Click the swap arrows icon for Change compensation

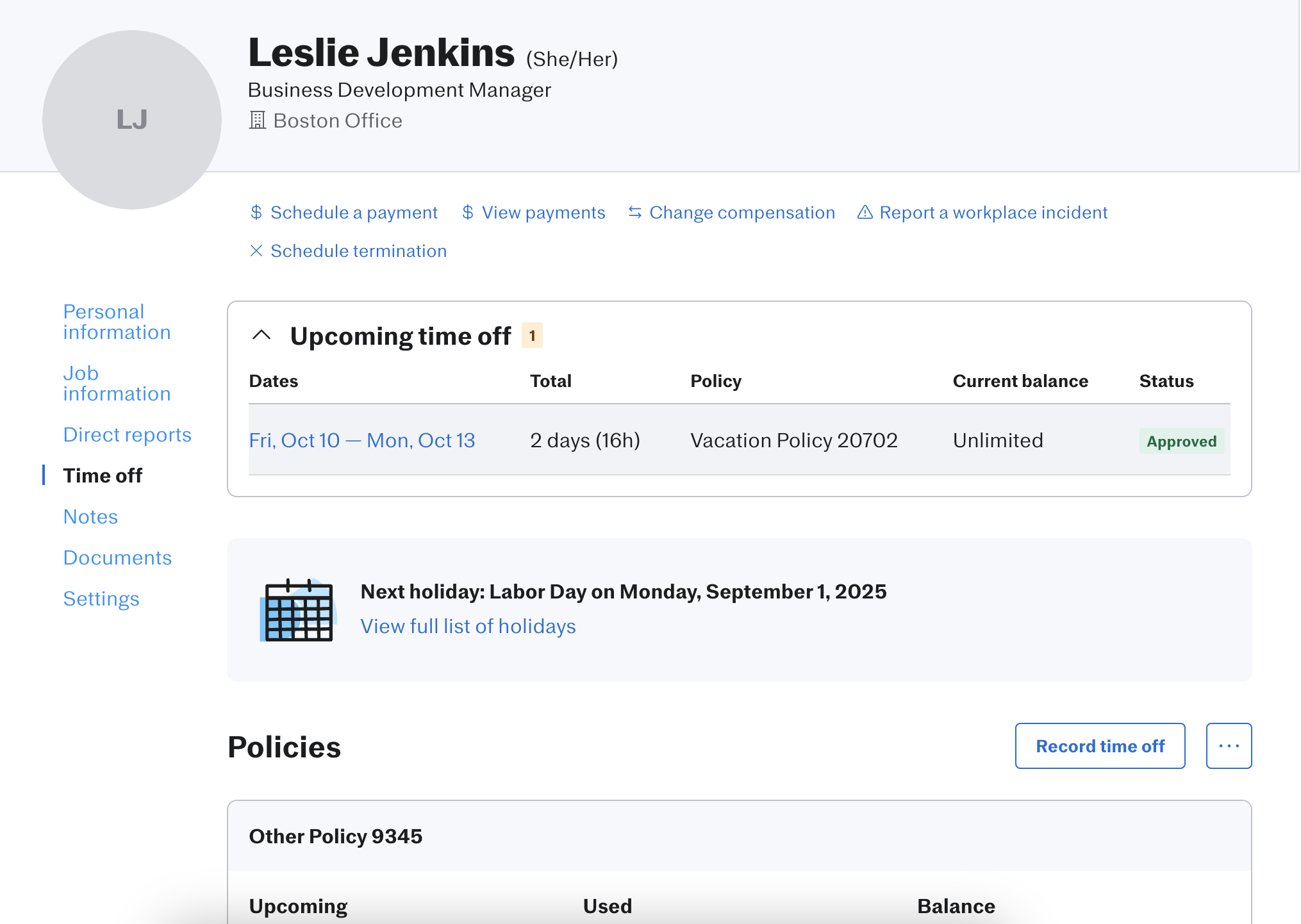pyautogui.click(x=634, y=213)
